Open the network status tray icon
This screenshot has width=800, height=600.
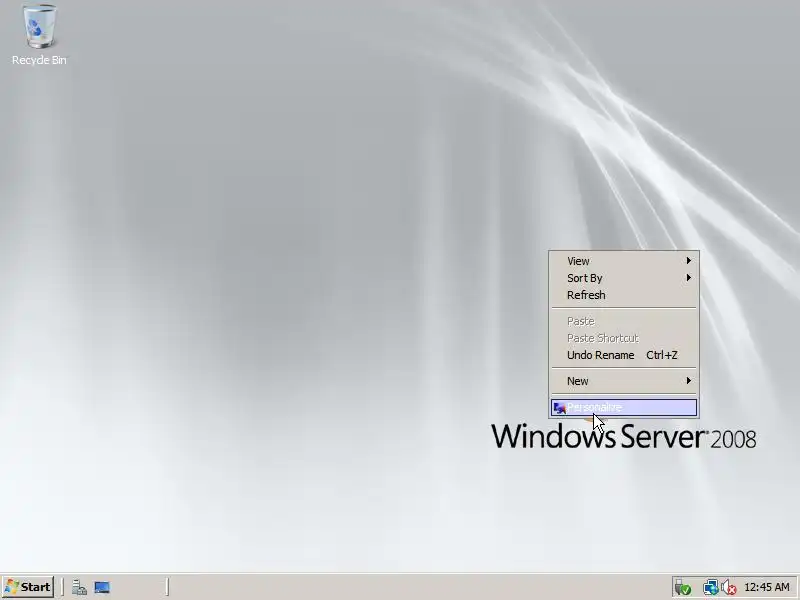pyautogui.click(x=710, y=588)
